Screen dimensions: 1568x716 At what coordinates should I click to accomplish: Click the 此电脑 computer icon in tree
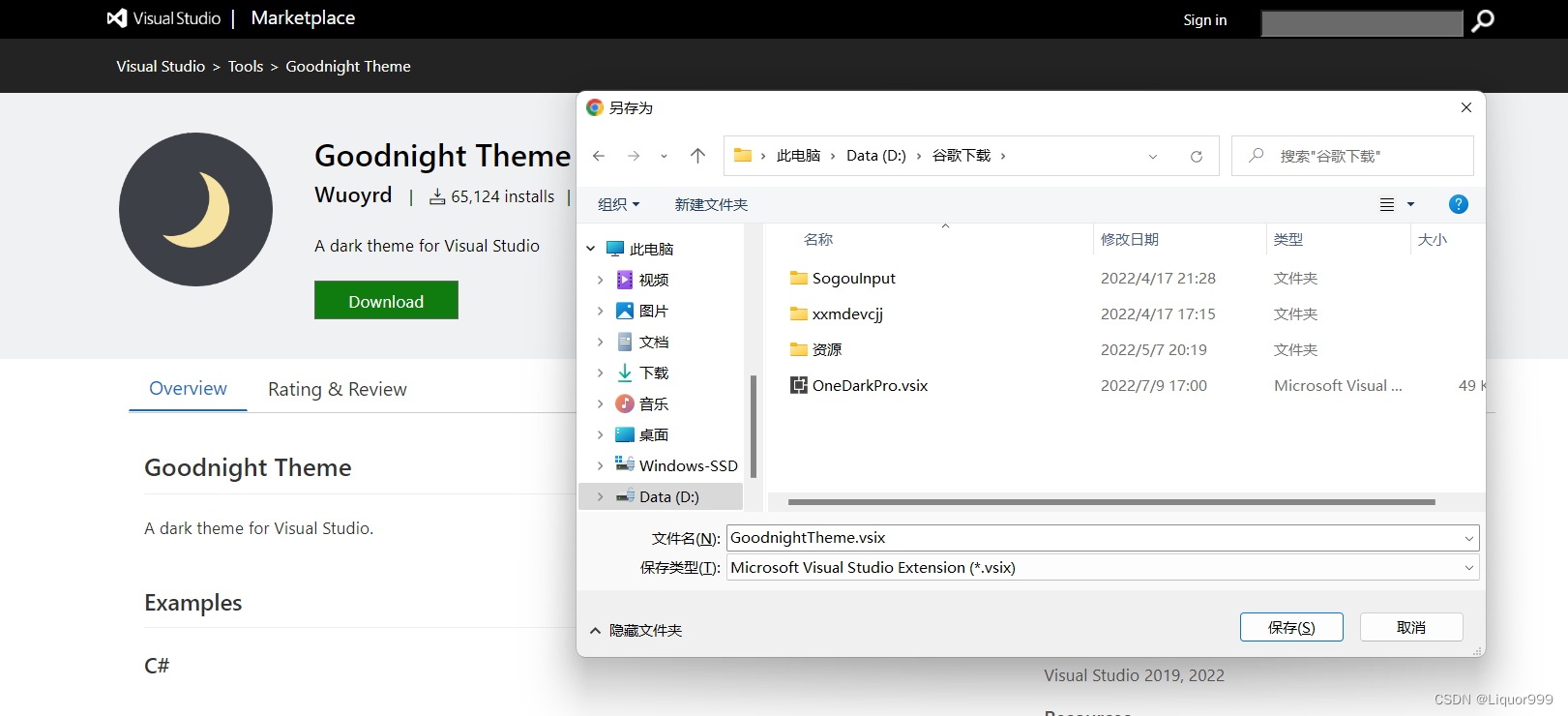(615, 249)
